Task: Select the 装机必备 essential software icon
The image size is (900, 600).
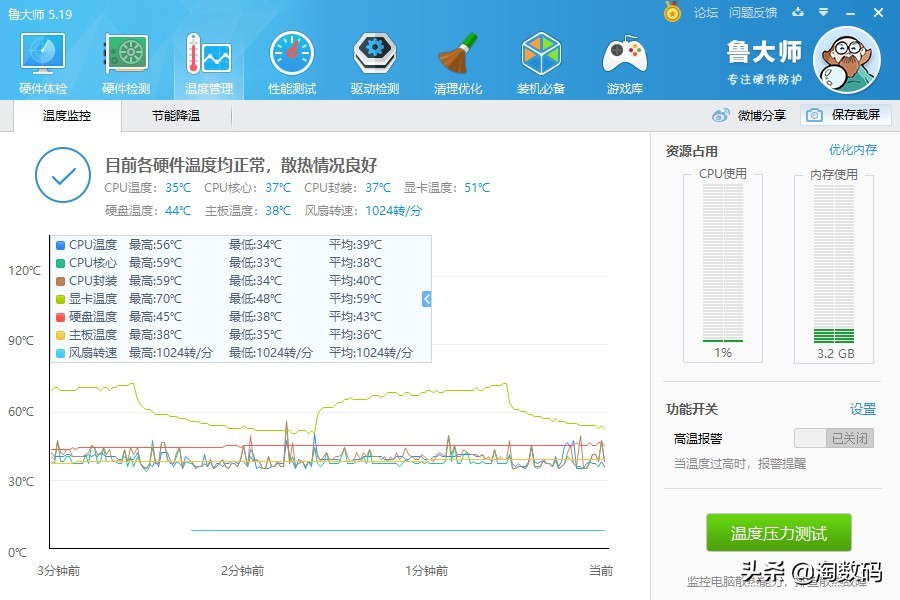Action: (540, 60)
